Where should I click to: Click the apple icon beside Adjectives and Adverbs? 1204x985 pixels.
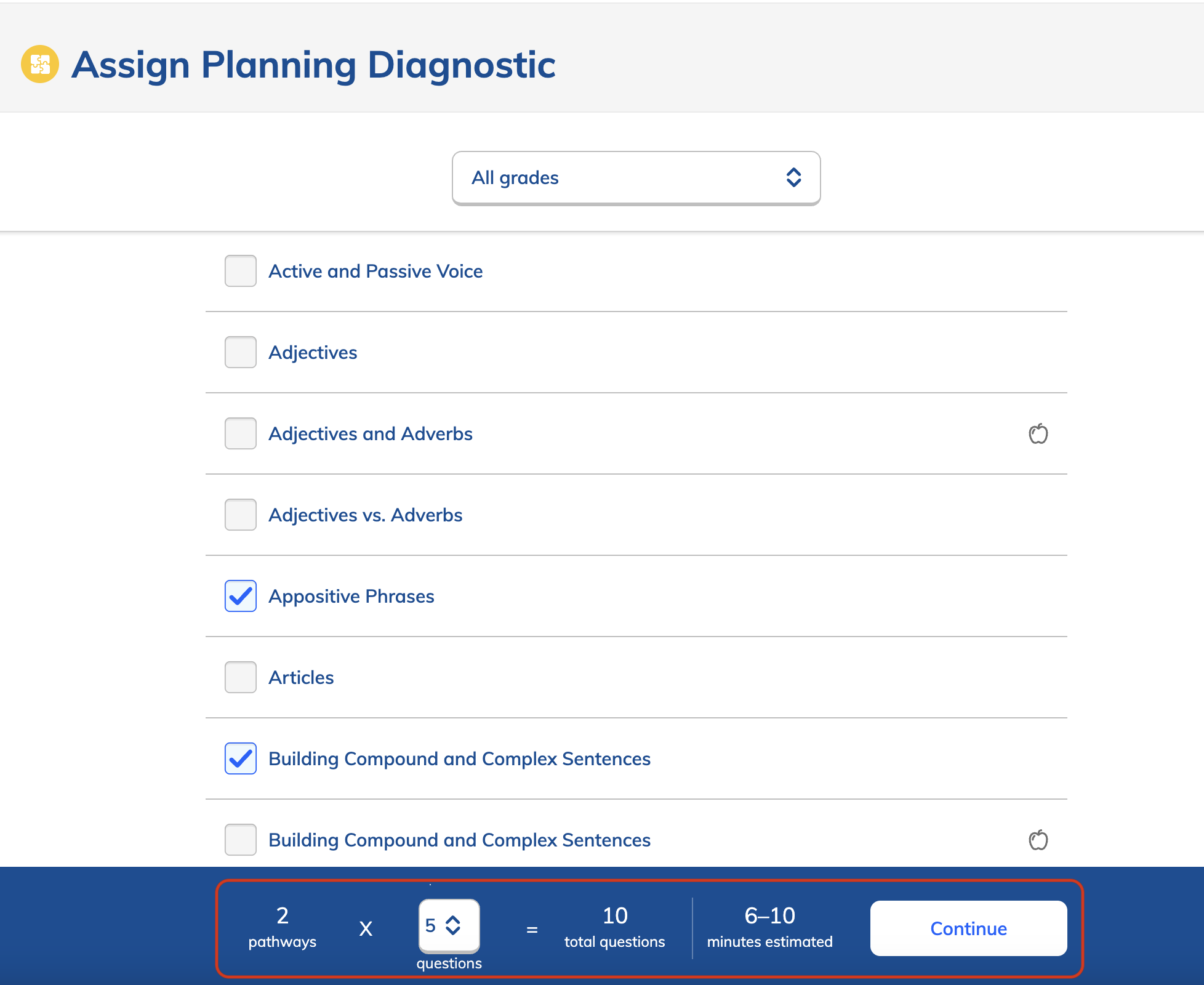[1038, 433]
